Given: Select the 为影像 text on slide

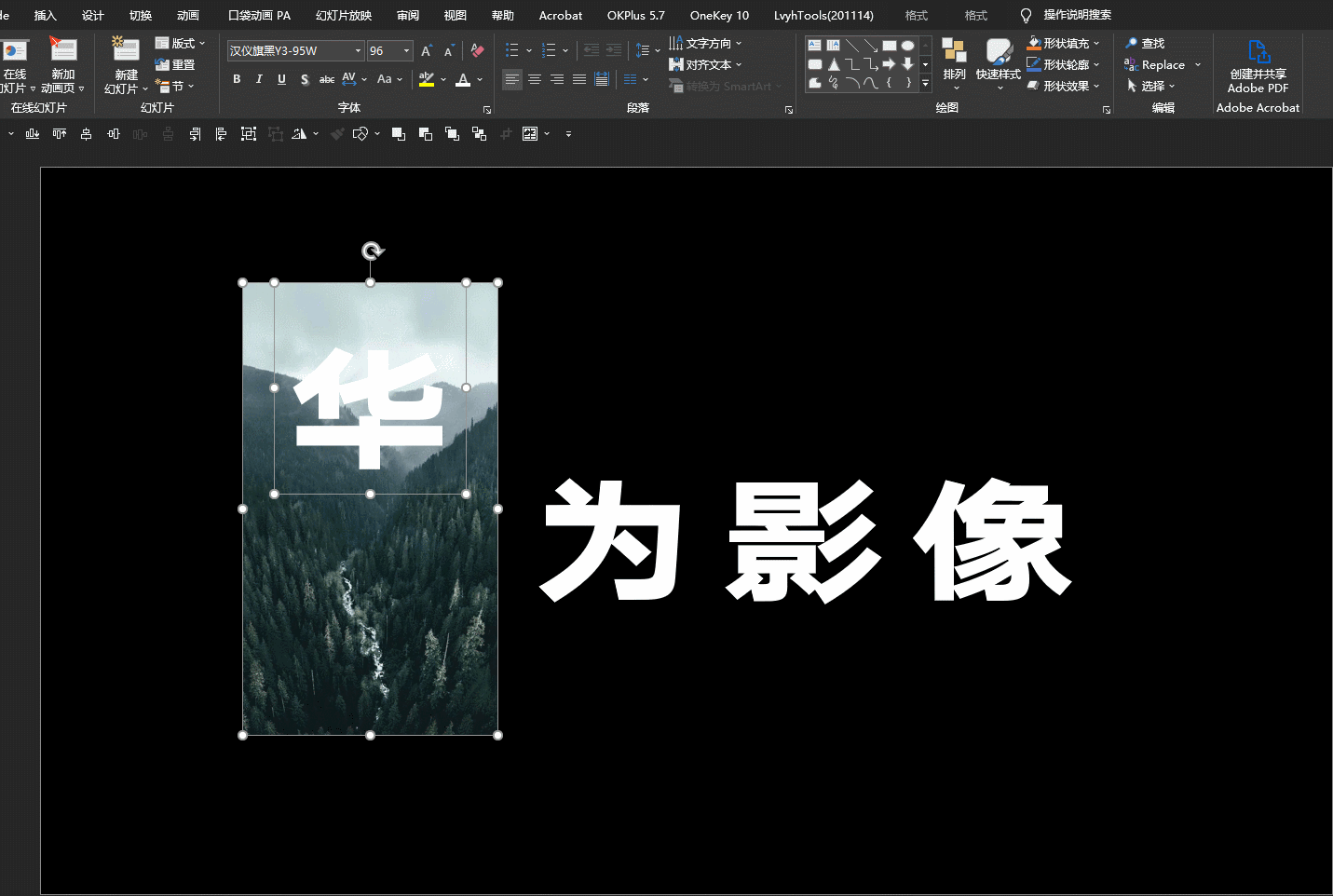Looking at the screenshot, I should click(807, 541).
